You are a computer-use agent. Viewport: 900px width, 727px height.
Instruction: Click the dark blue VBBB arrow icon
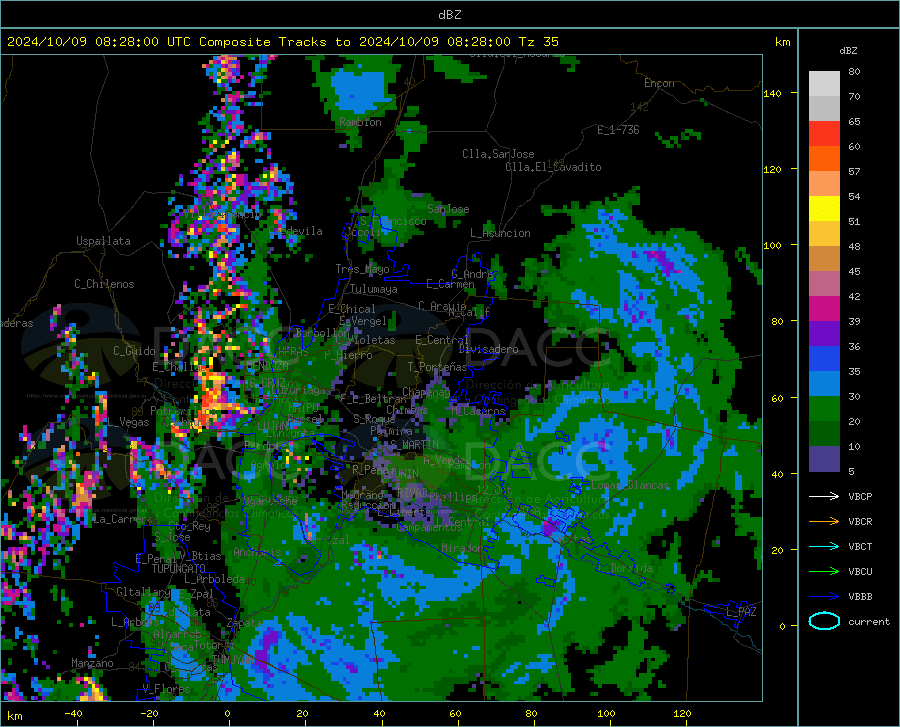click(824, 597)
